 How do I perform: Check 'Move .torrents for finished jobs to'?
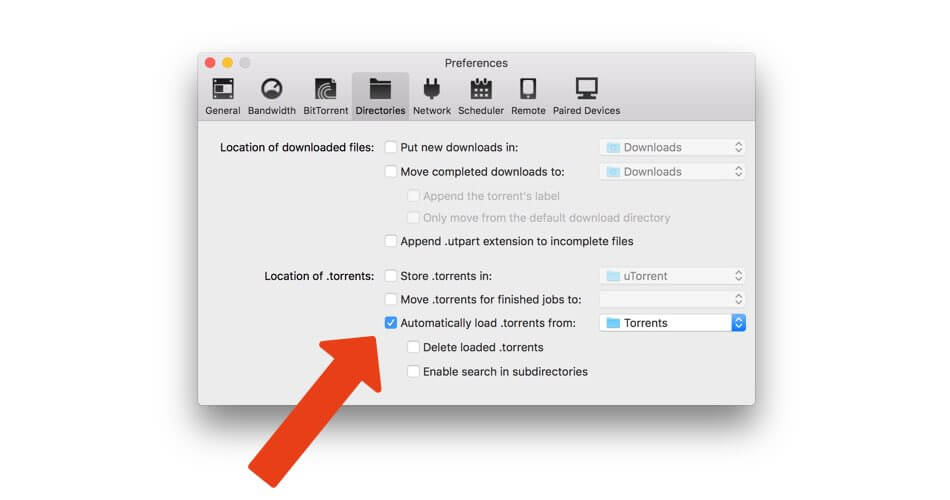[x=391, y=299]
